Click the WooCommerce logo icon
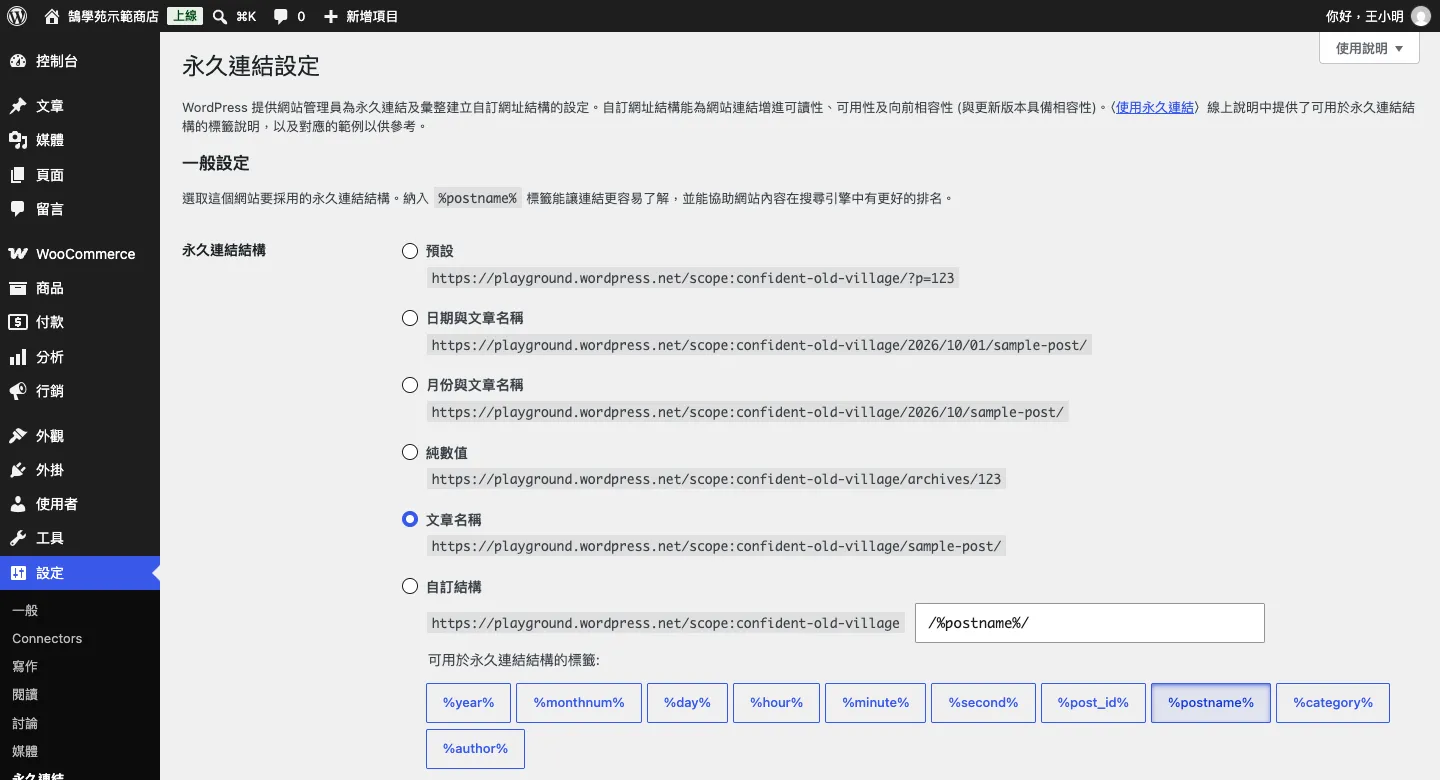1440x780 pixels. 18,254
